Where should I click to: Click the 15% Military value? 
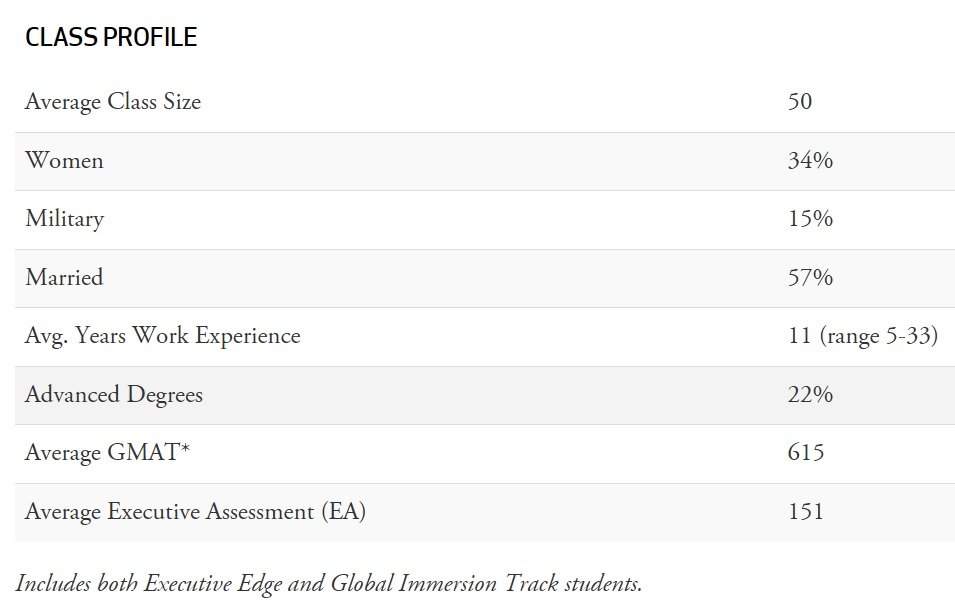click(x=810, y=219)
